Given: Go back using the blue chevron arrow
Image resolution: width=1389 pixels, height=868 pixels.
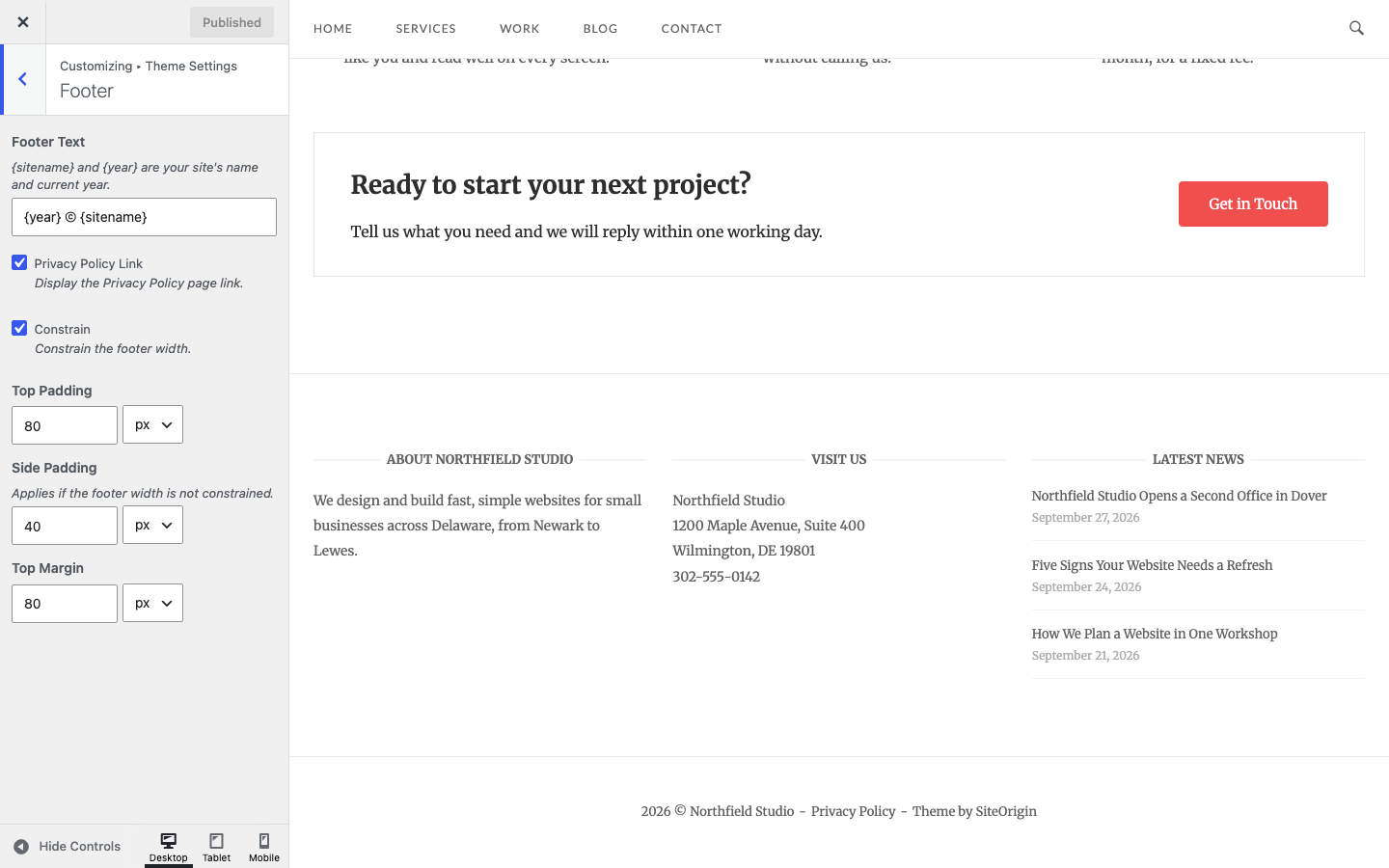Looking at the screenshot, I should pyautogui.click(x=22, y=79).
